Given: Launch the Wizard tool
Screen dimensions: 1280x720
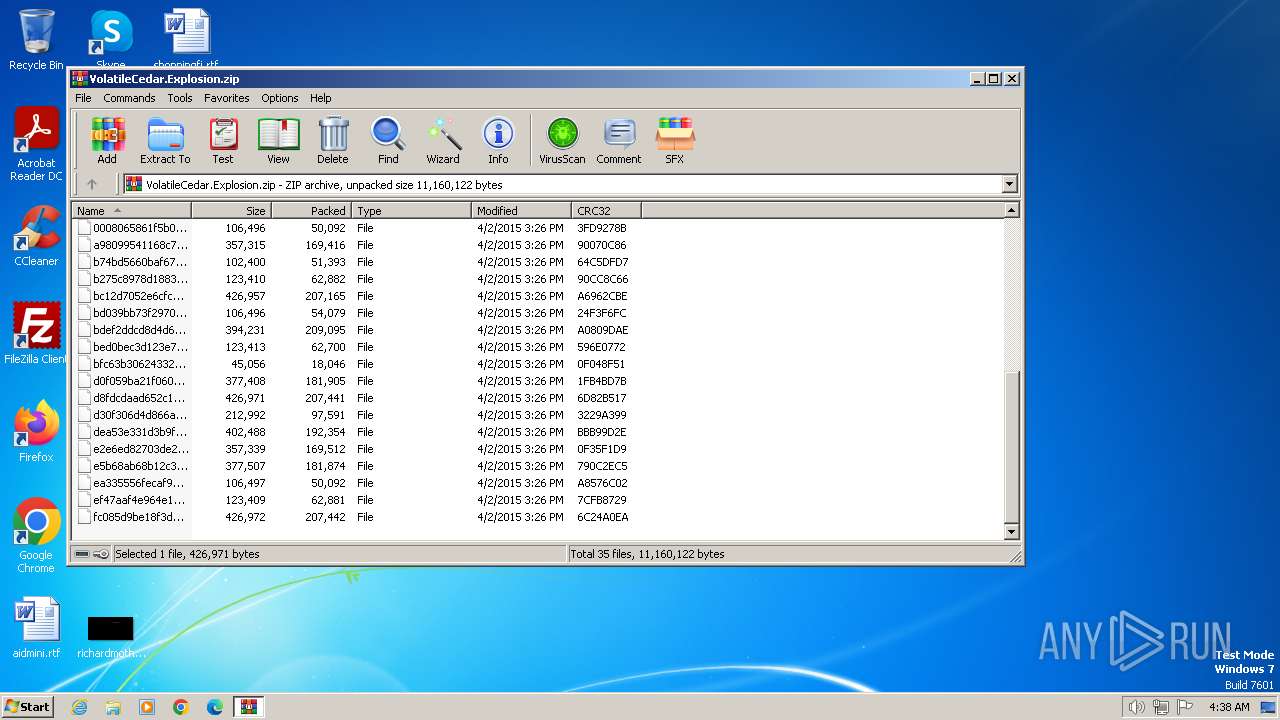Looking at the screenshot, I should (x=443, y=141).
